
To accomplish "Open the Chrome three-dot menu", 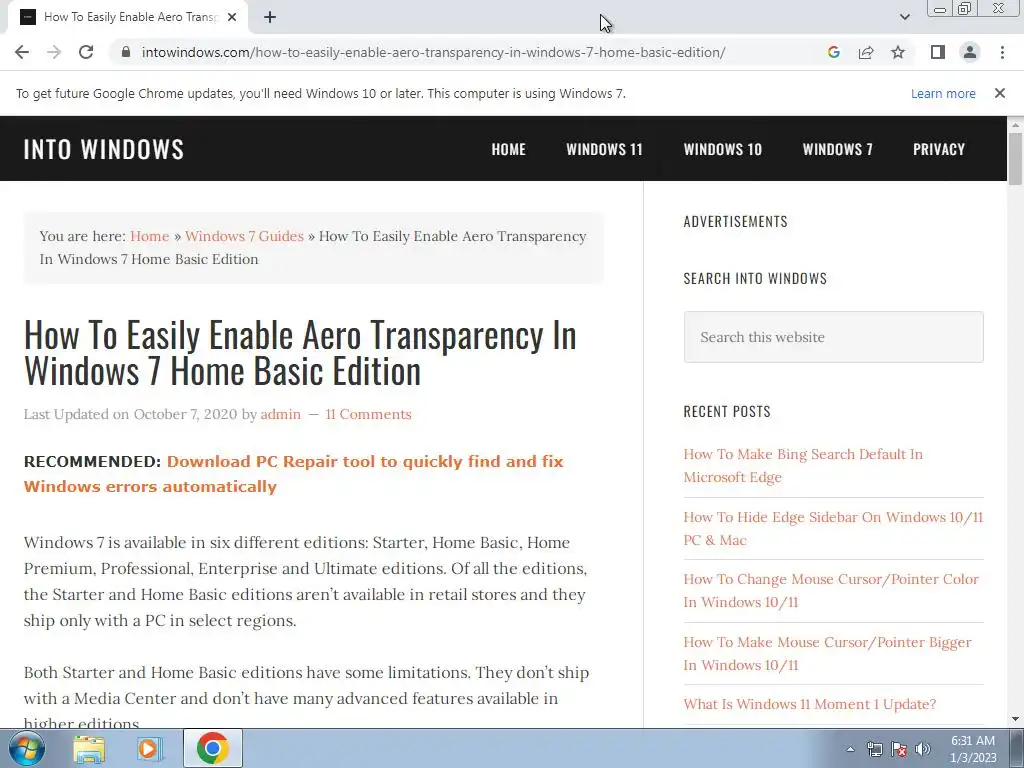I will (1002, 52).
